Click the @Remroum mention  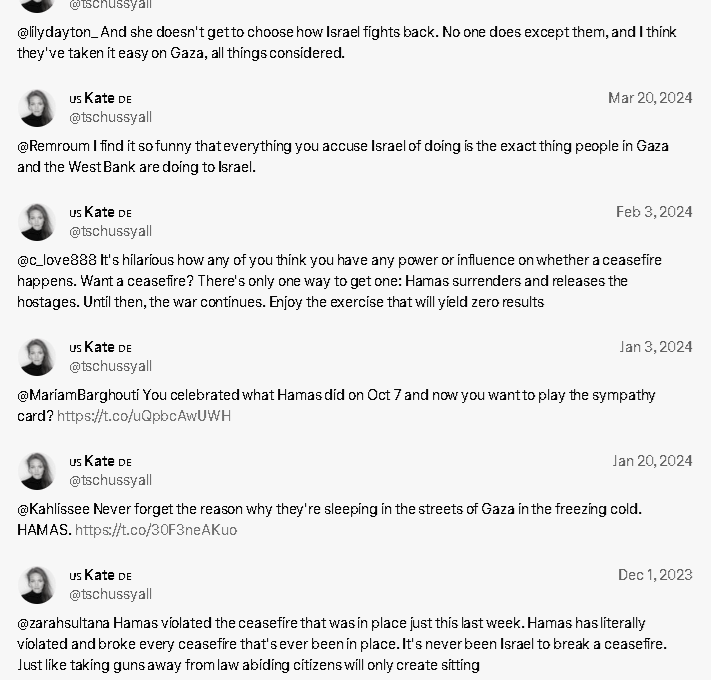click(x=54, y=146)
